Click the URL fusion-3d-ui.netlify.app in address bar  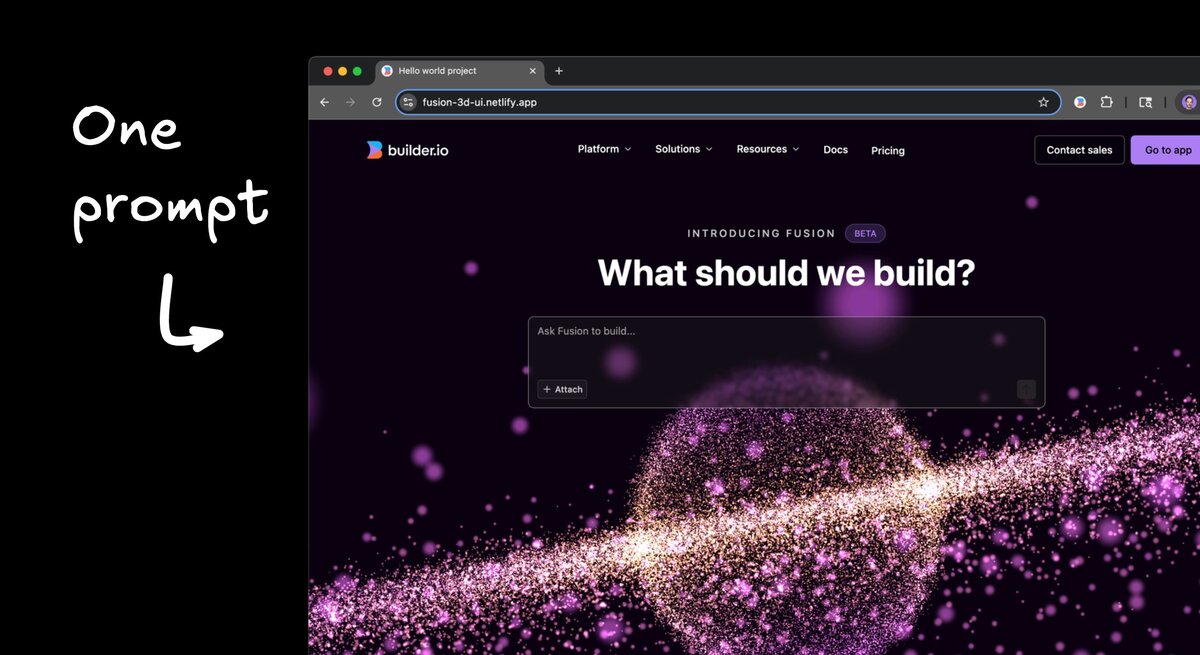(479, 102)
